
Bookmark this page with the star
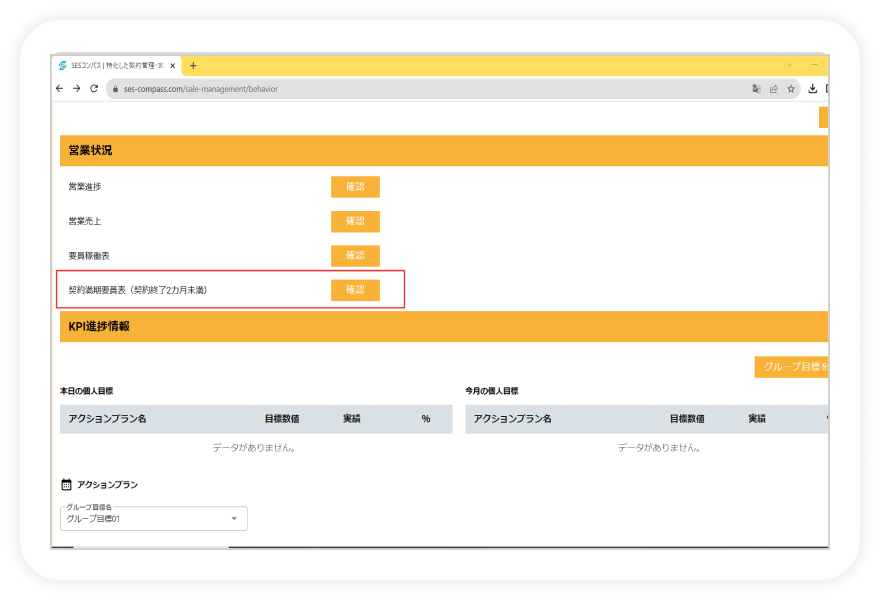(791, 89)
